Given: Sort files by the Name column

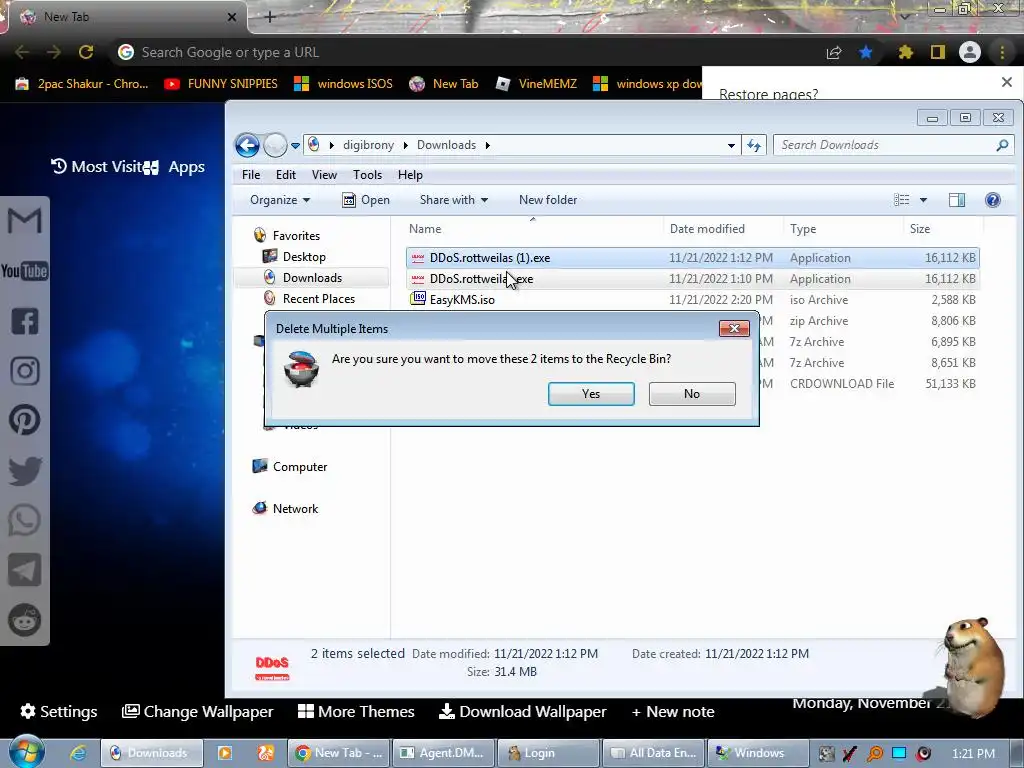Looking at the screenshot, I should click(534, 229).
